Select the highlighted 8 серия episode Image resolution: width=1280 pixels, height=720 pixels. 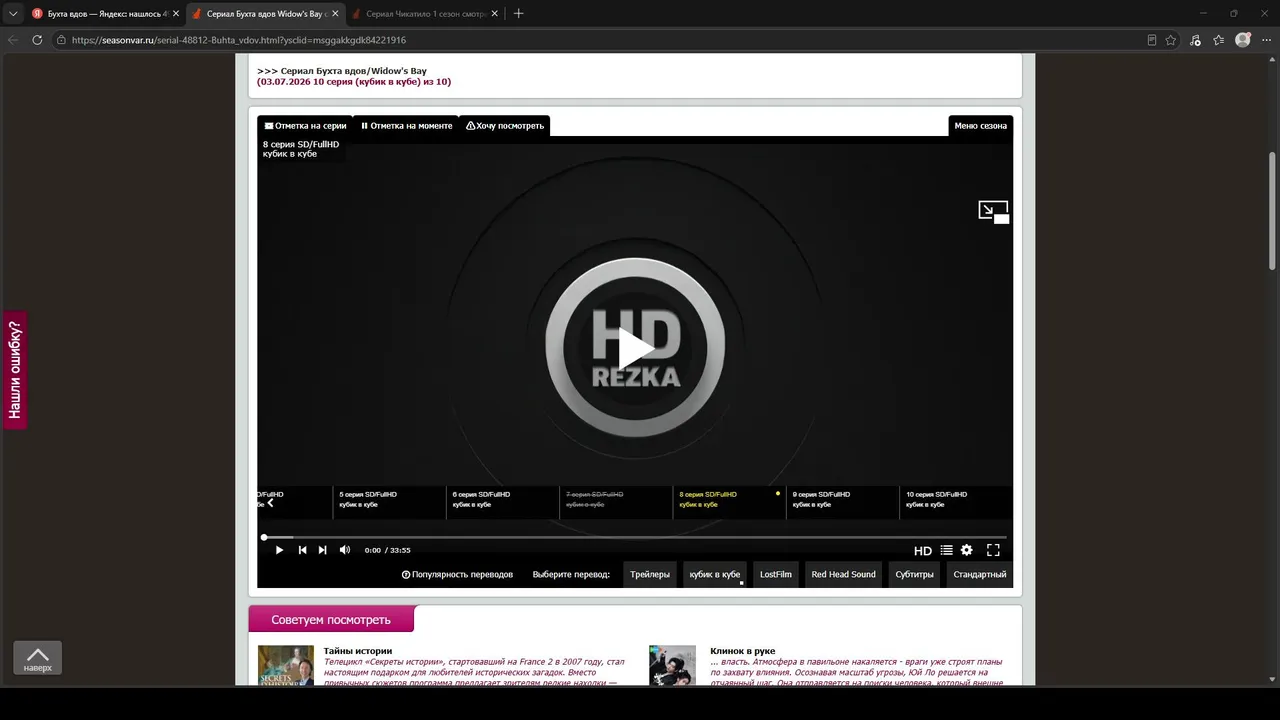tap(729, 502)
